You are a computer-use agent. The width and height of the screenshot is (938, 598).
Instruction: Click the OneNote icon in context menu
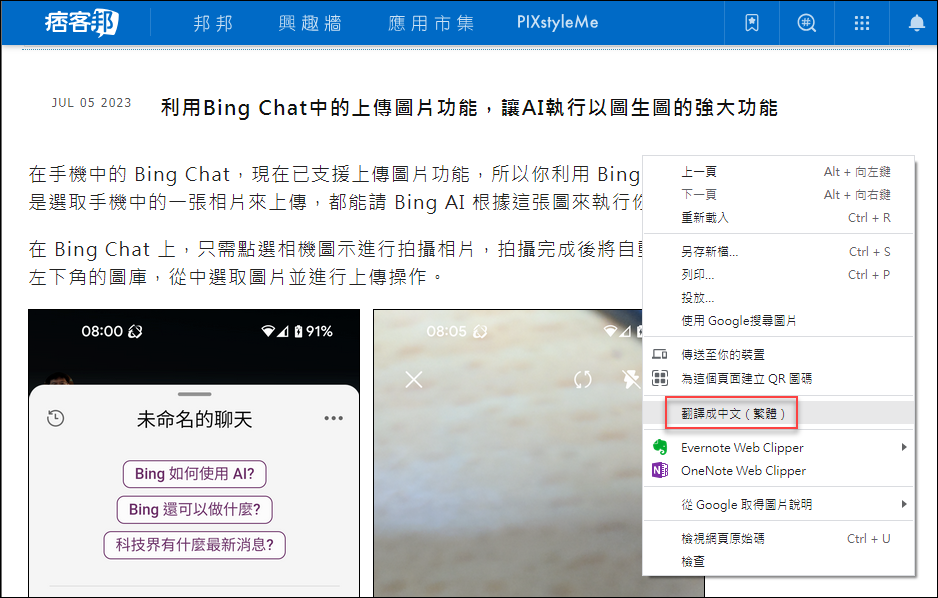click(660, 471)
